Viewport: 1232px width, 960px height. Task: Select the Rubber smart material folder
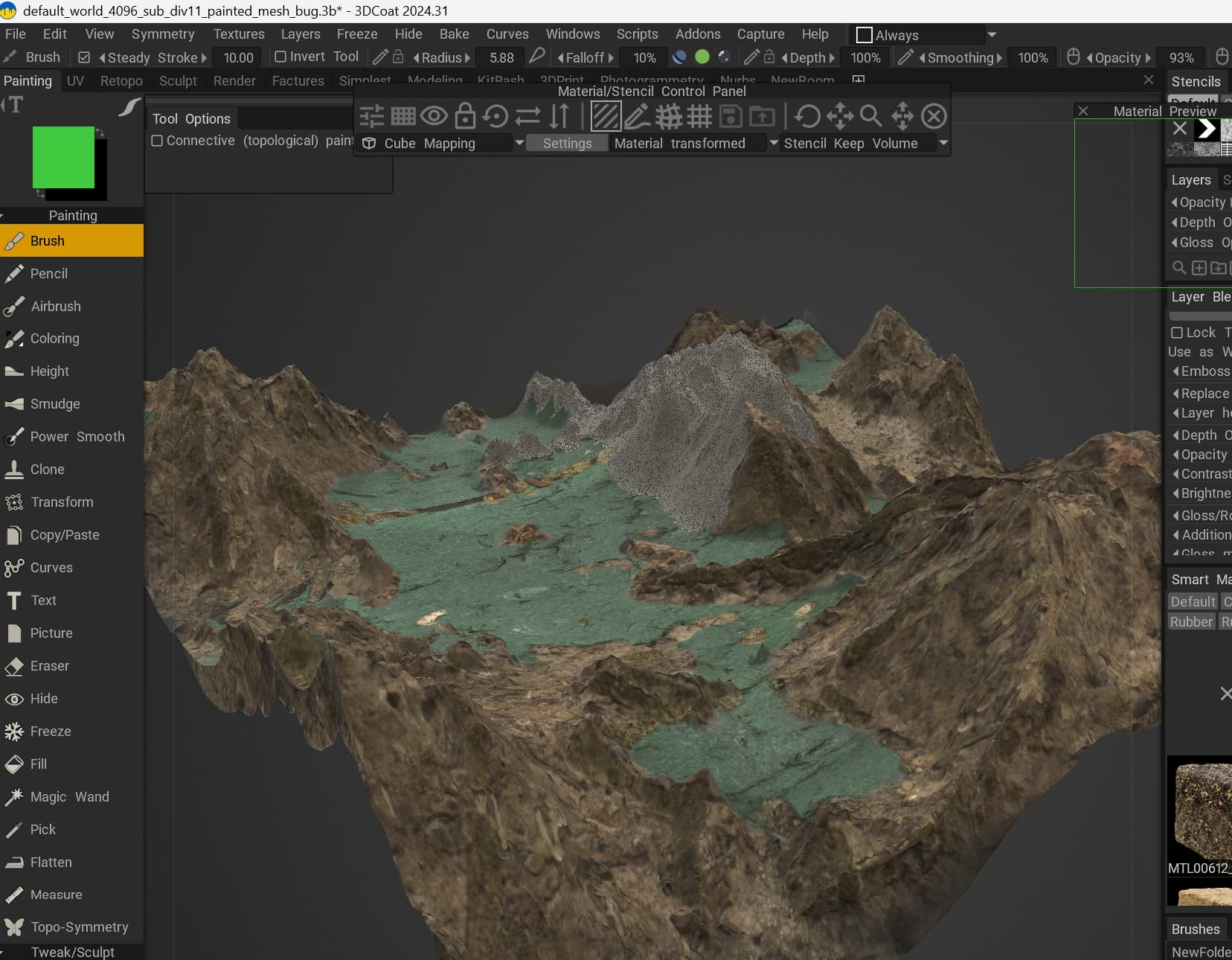(1191, 621)
